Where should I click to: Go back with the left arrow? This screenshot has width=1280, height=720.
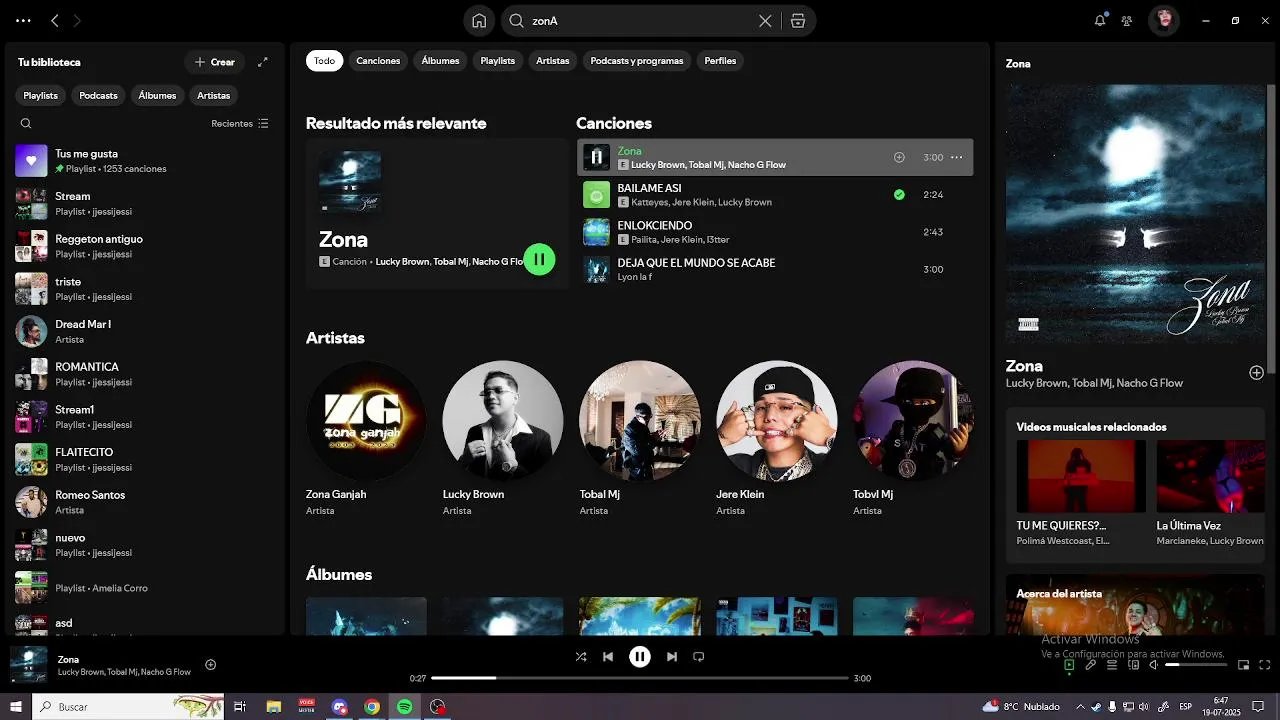click(55, 20)
